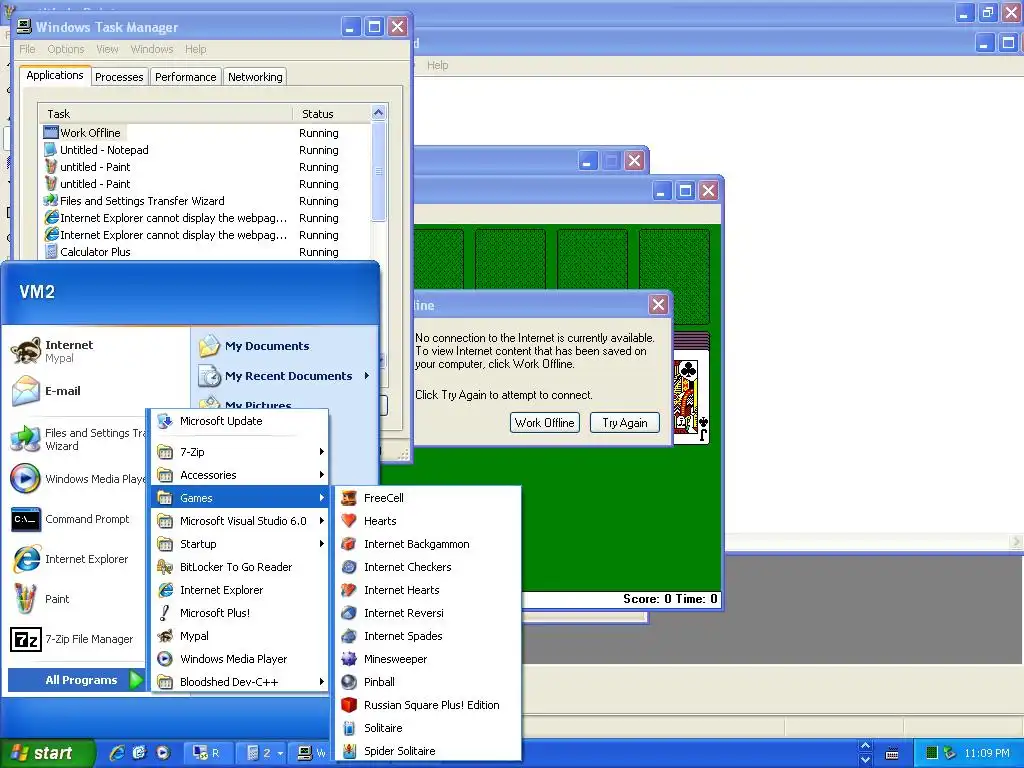Screen dimensions: 1024x768
Task: Click the Start button
Action: pos(47,753)
